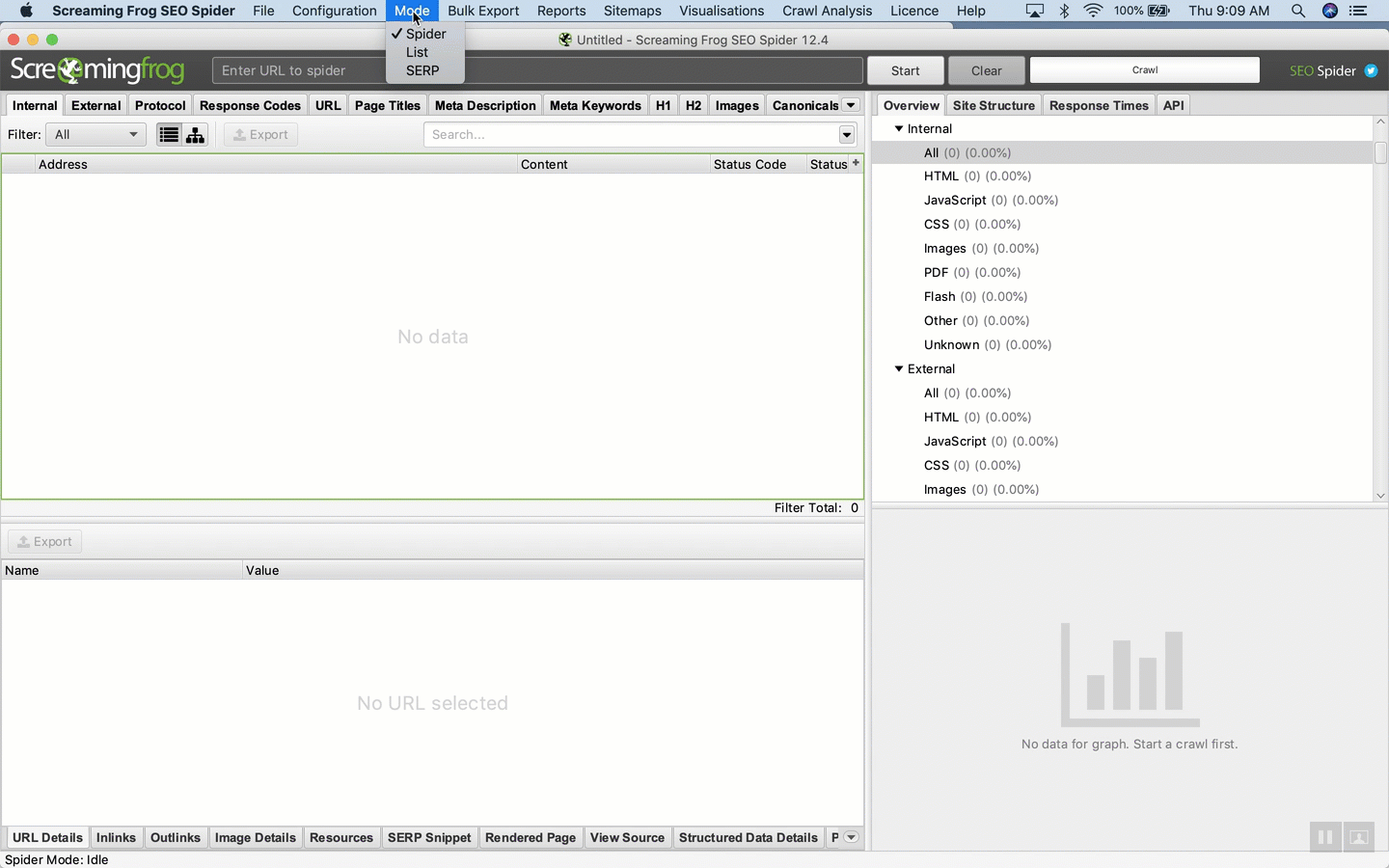Switch to list view icon
1389x868 pixels.
[x=169, y=134]
